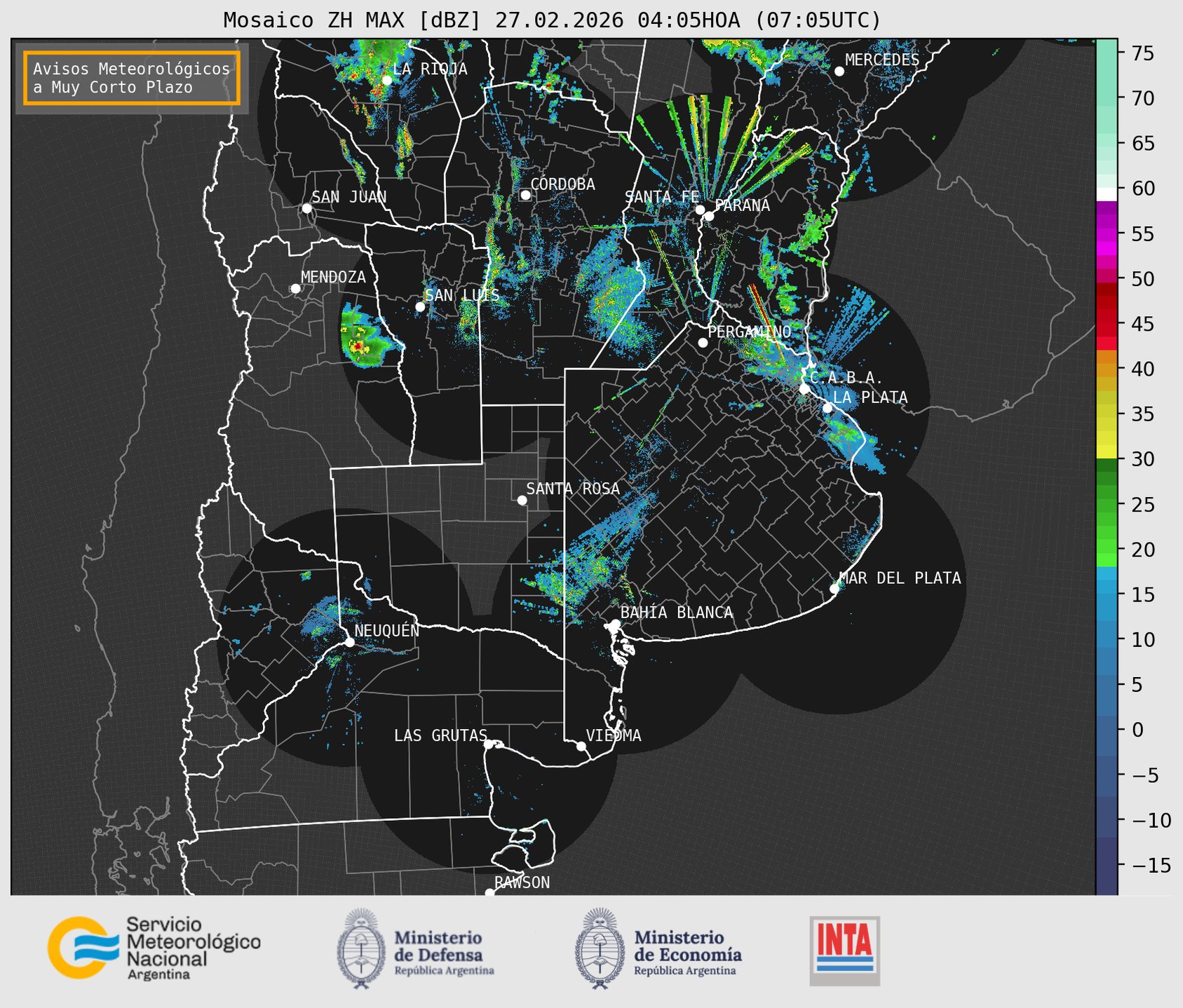Click the SAN LUIS city label
This screenshot has height=1008, width=1183.
point(462,295)
